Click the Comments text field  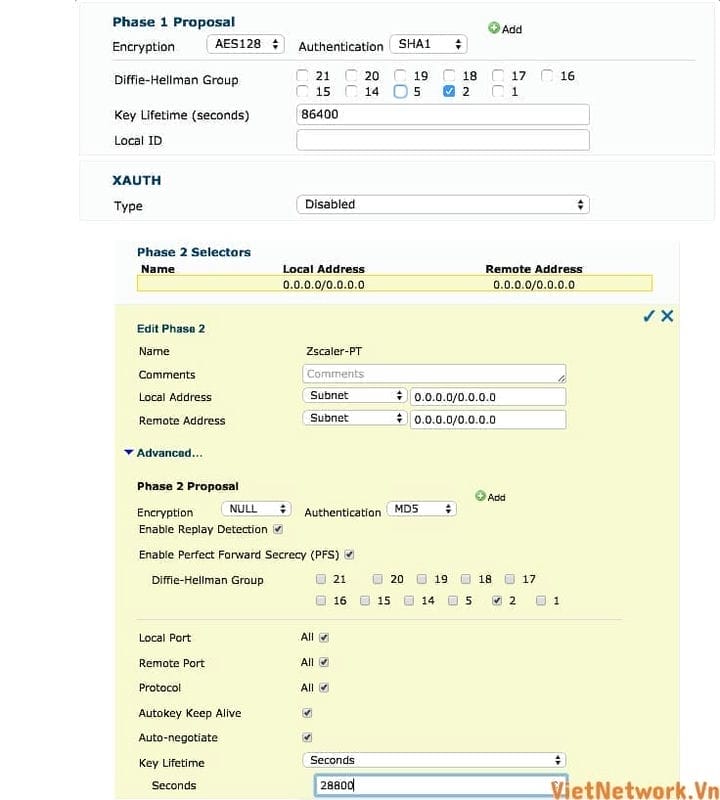[x=434, y=374]
